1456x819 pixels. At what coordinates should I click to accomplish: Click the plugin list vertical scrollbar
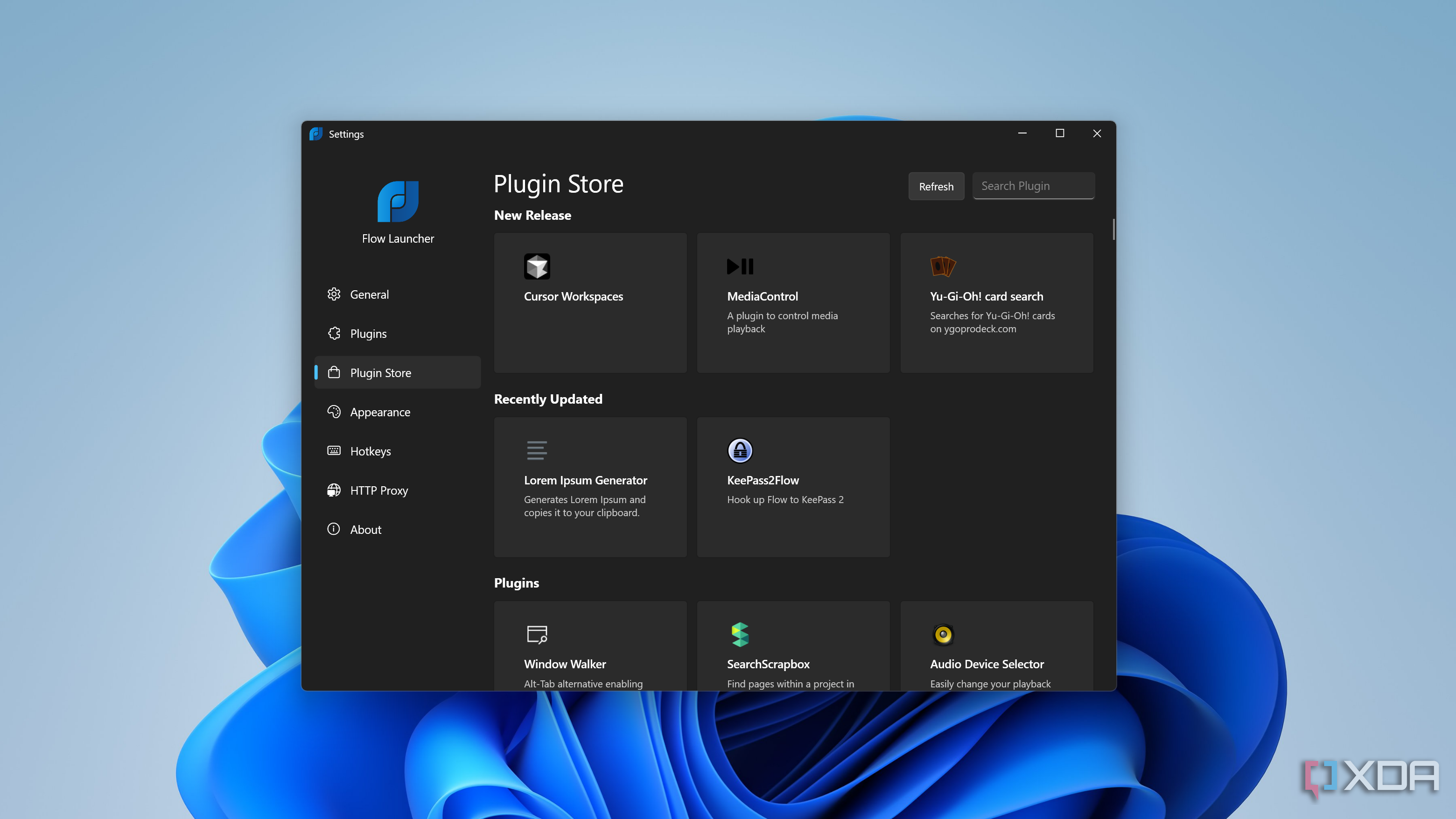pos(1113,230)
